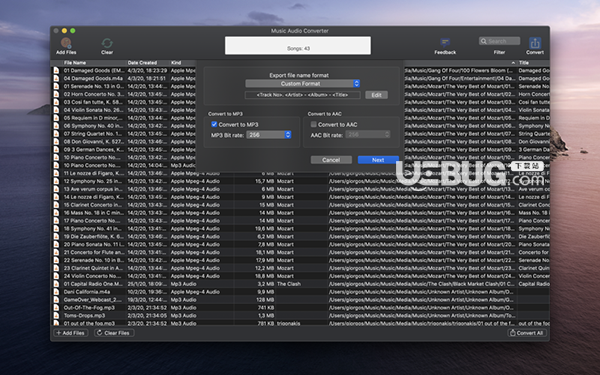Select the 14 Le nozze di Figaro file name

tap(93, 197)
